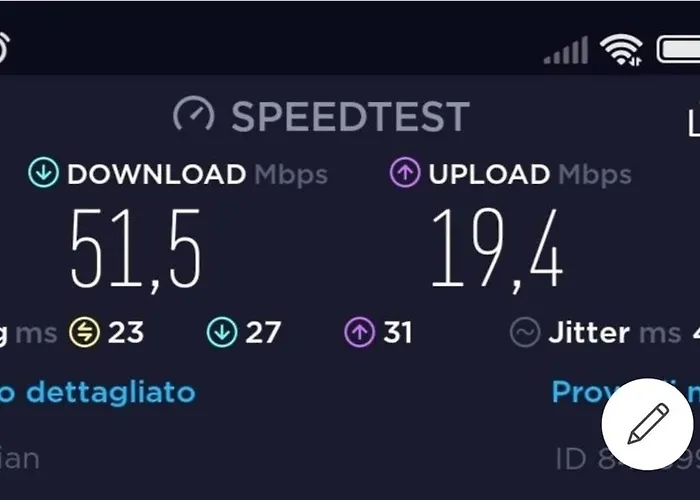700x500 pixels.
Task: Click the Jitter wave icon
Action: click(x=525, y=332)
